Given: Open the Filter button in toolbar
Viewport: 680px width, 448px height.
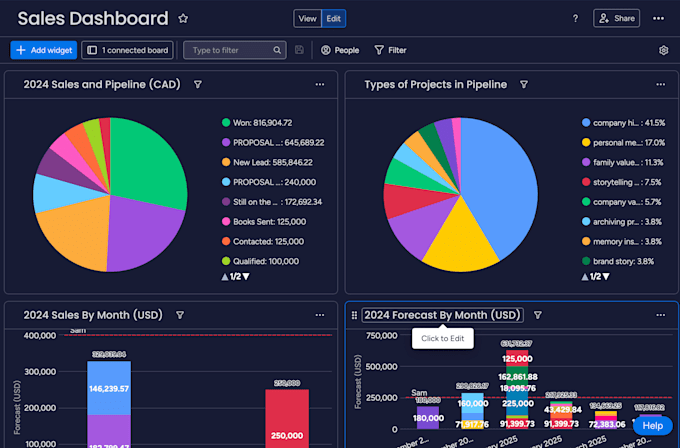Looking at the screenshot, I should 390,50.
